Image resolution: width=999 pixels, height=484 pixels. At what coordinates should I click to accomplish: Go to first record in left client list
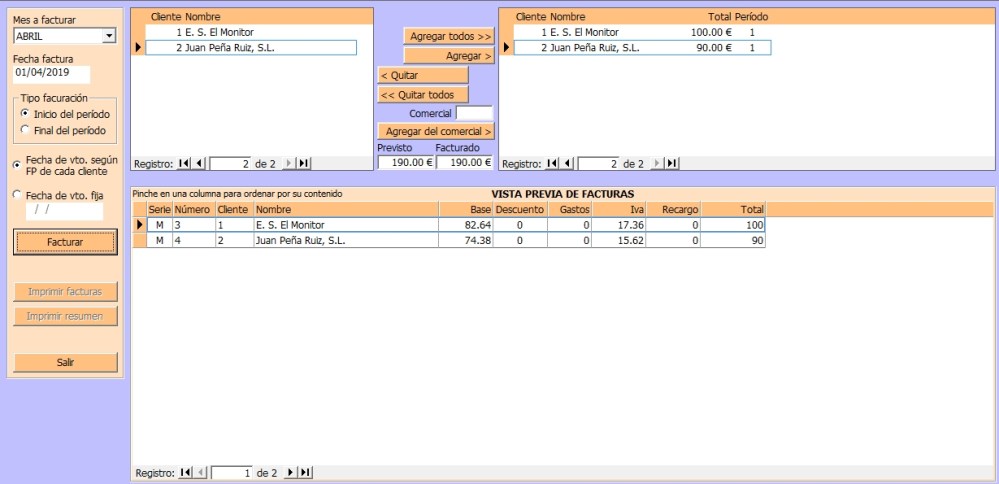tap(184, 163)
